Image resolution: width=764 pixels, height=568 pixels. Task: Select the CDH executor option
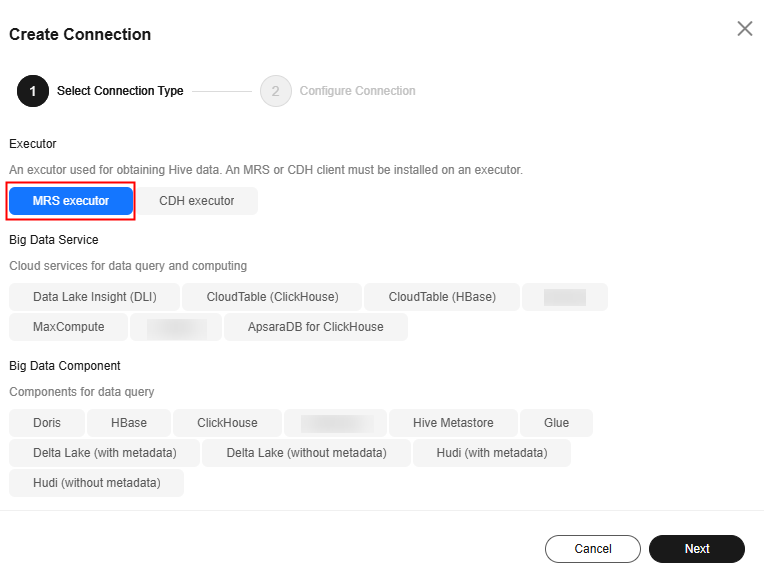point(196,201)
